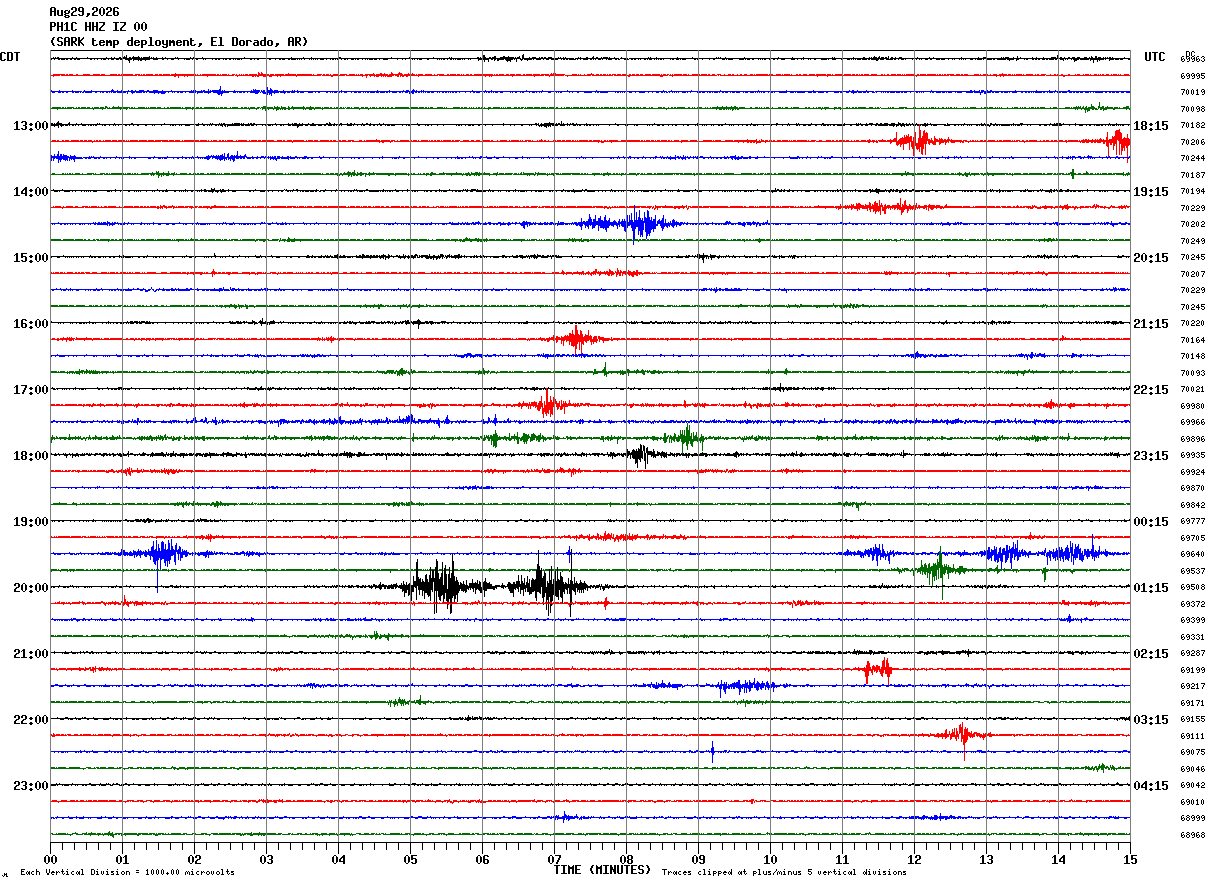Screen dimensions: 1210x886
Task: Click the green burst near minute 12 at 19:00
Action: point(940,570)
